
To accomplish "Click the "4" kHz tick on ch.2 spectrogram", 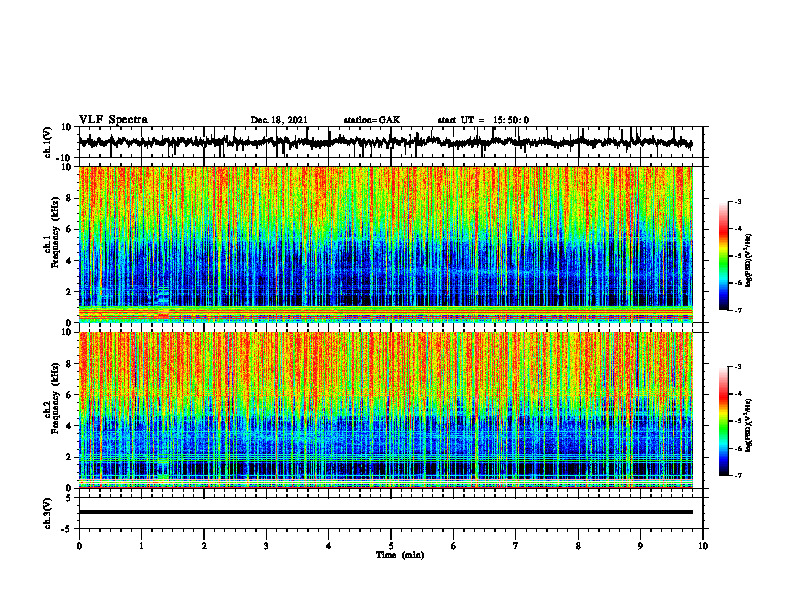I will 69,426.
